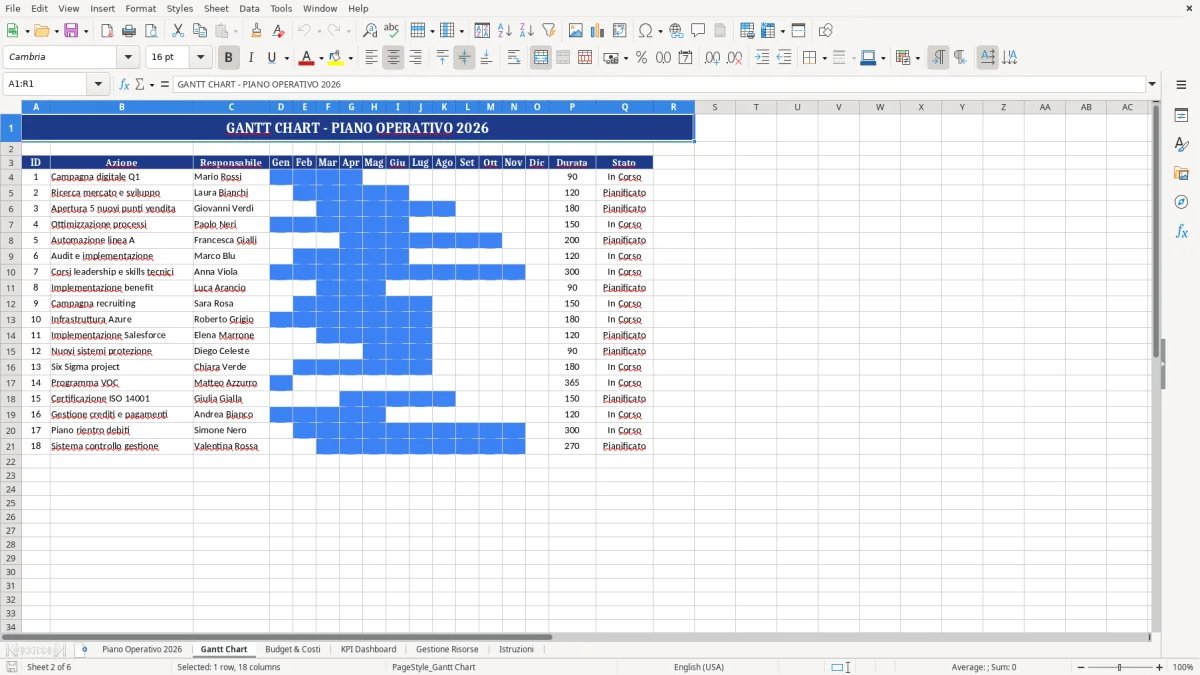The image size is (1200, 675).
Task: Click the Clear Direct Formatting icon
Action: (279, 31)
